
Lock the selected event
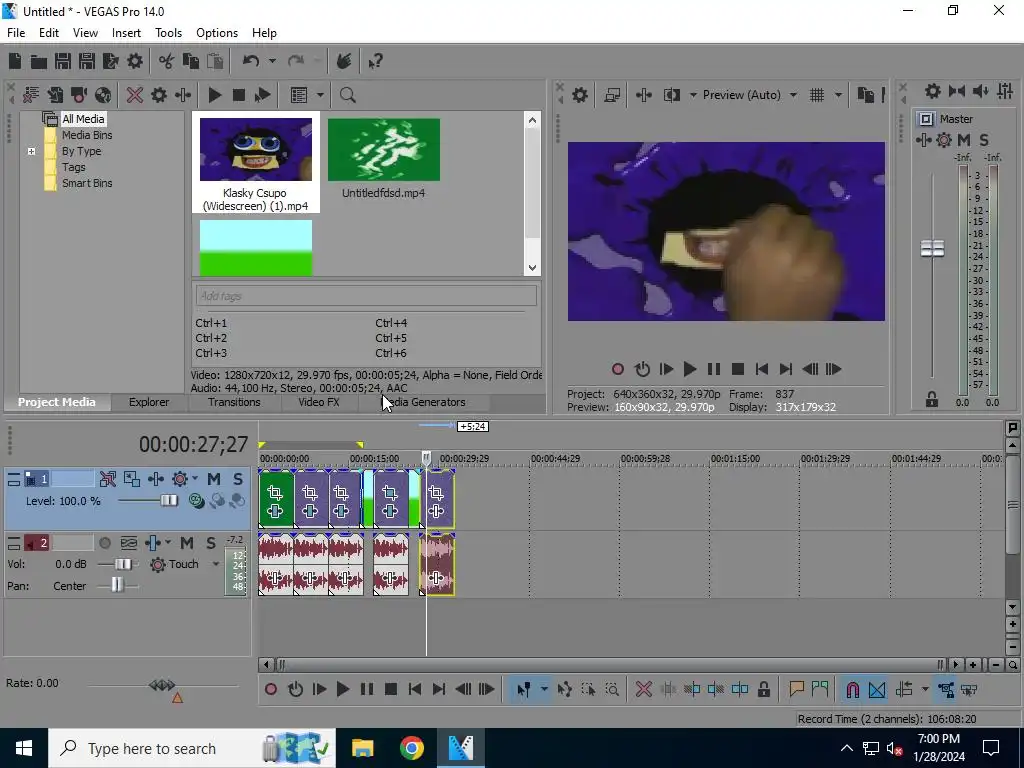click(764, 690)
